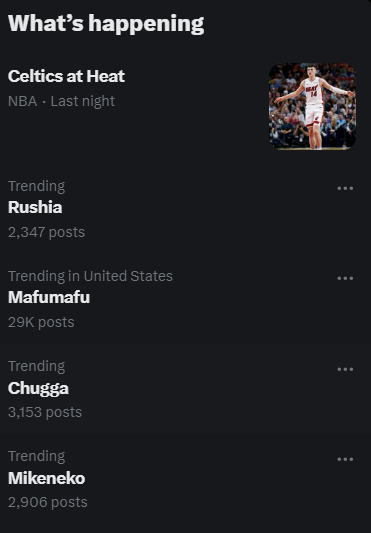The image size is (371, 533).
Task: View the Rushia trending topic
Action: pyautogui.click(x=35, y=207)
